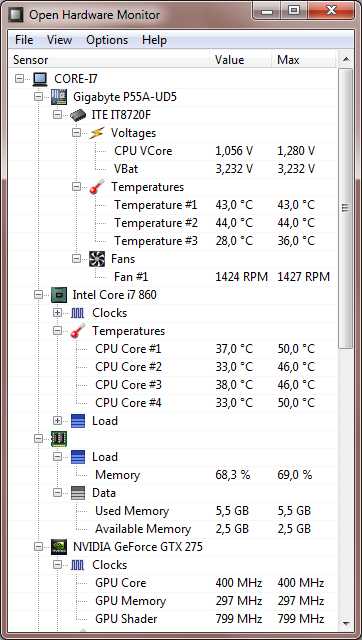This screenshot has width=362, height=640.
Task: Open the Options menu
Action: [x=107, y=40]
